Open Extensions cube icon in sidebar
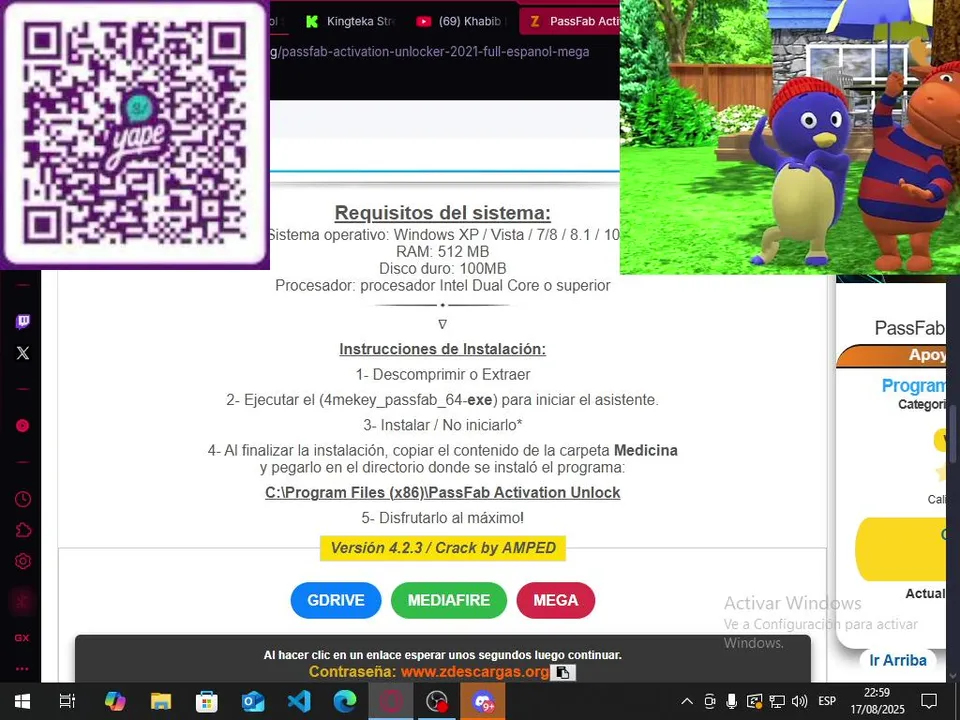The height and width of the screenshot is (720, 960). pyautogui.click(x=23, y=530)
